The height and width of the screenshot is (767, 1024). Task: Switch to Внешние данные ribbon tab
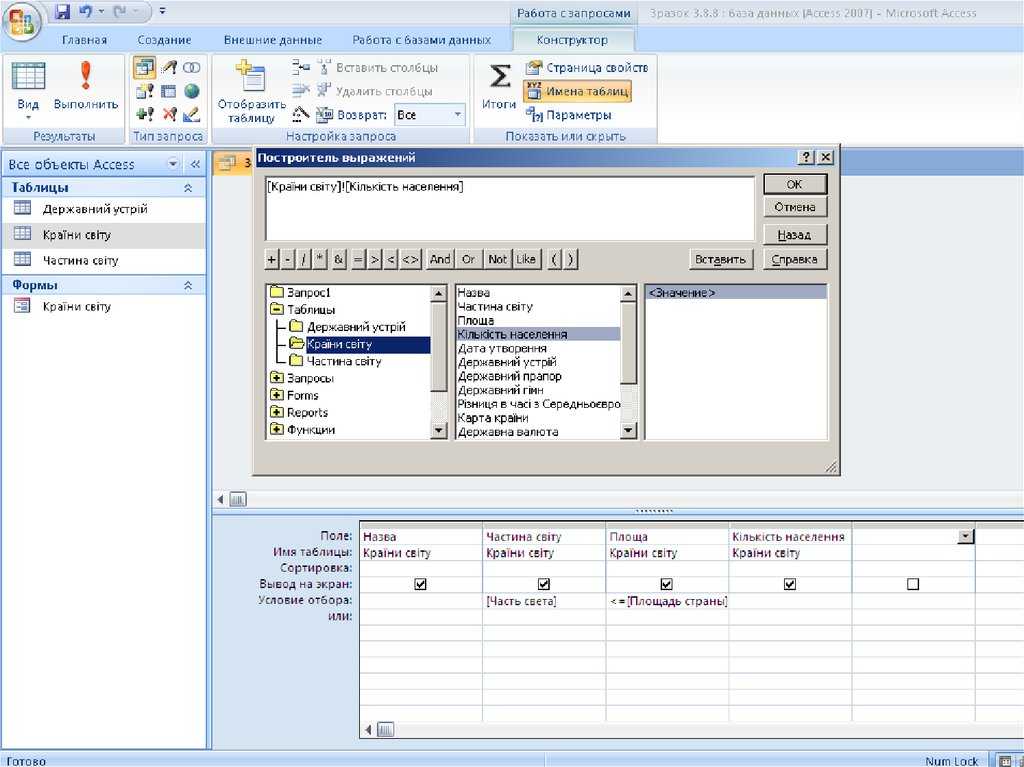(x=273, y=40)
